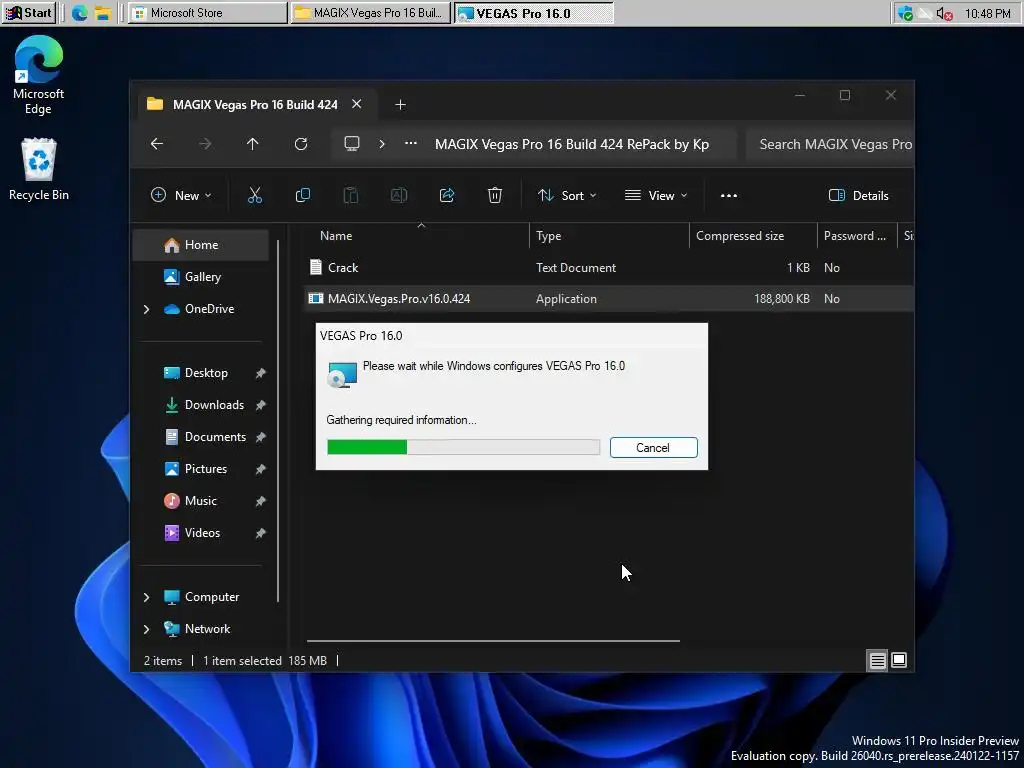Open the View dropdown menu

tap(656, 195)
